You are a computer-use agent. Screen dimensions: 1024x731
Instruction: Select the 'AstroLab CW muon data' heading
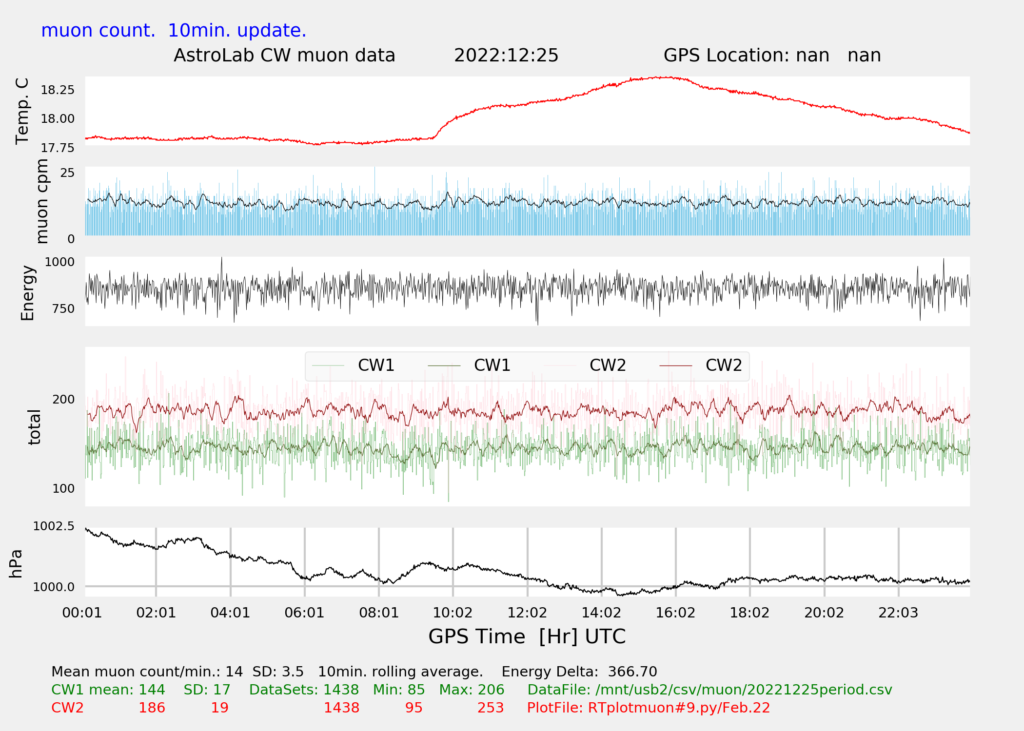point(285,55)
